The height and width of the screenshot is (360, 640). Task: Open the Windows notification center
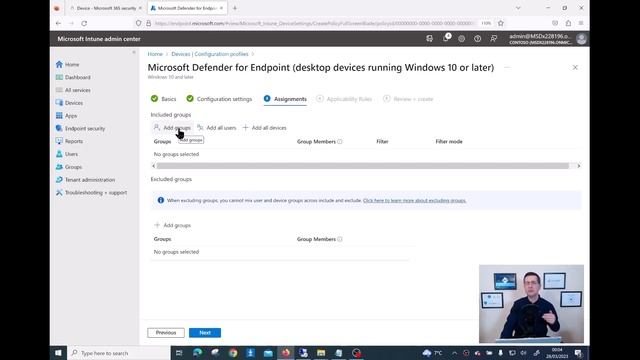(578, 353)
